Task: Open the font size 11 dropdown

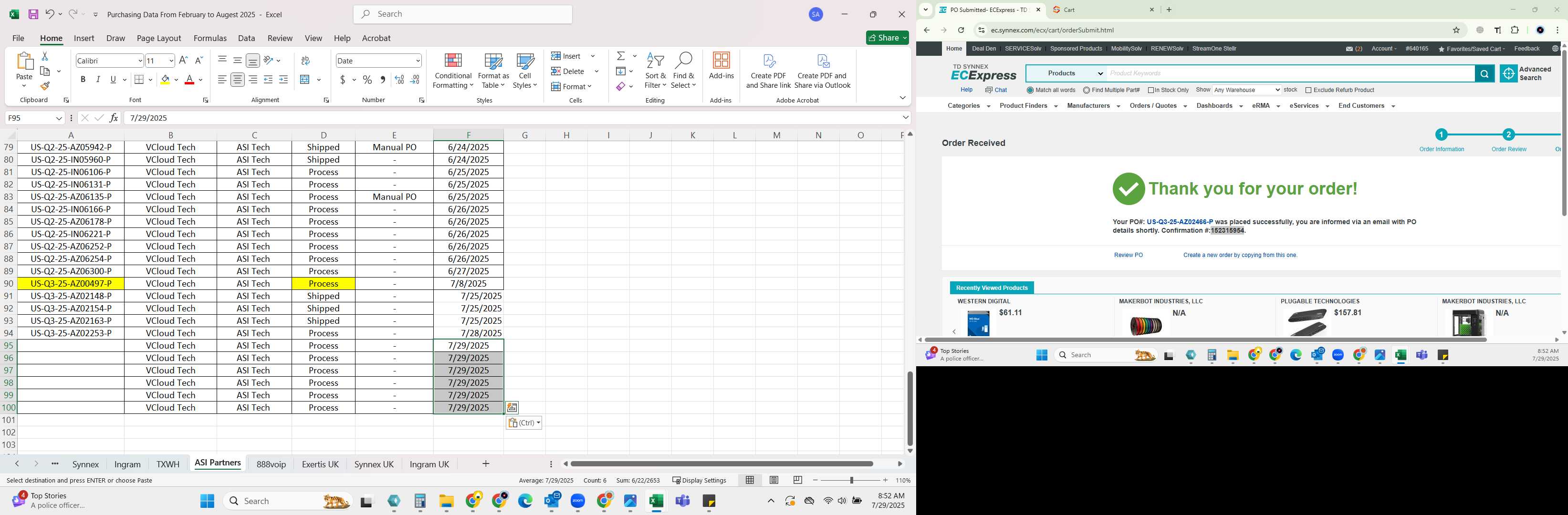Action: [171, 61]
